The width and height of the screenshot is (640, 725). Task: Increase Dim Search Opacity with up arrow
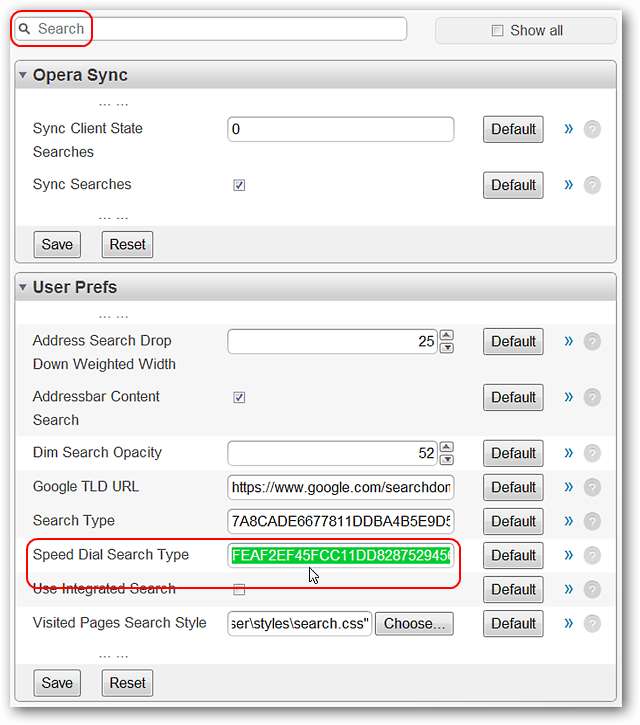(x=447, y=447)
